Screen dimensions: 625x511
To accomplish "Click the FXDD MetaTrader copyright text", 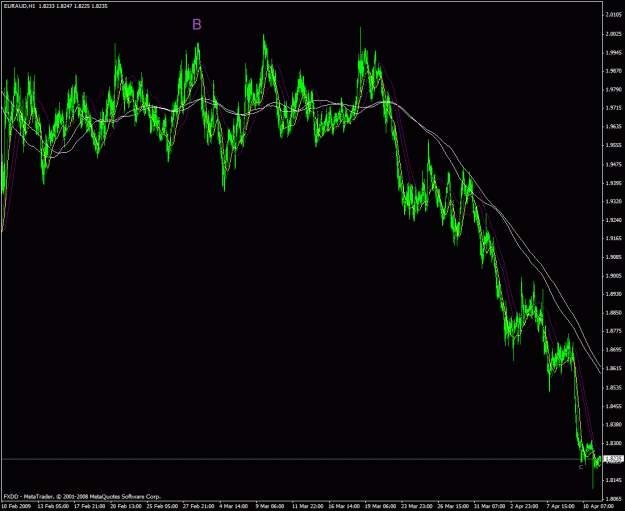I will 82,497.
